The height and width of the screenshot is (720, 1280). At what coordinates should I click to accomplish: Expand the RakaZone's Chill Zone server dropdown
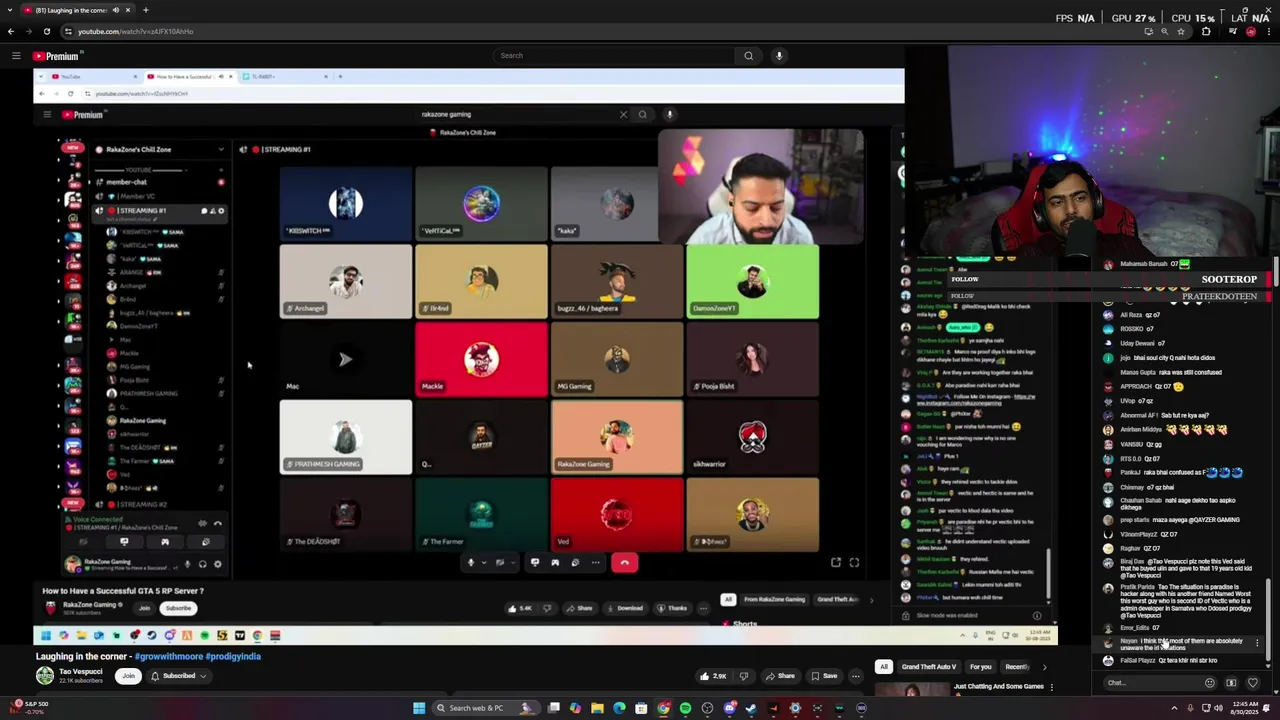click(x=221, y=150)
